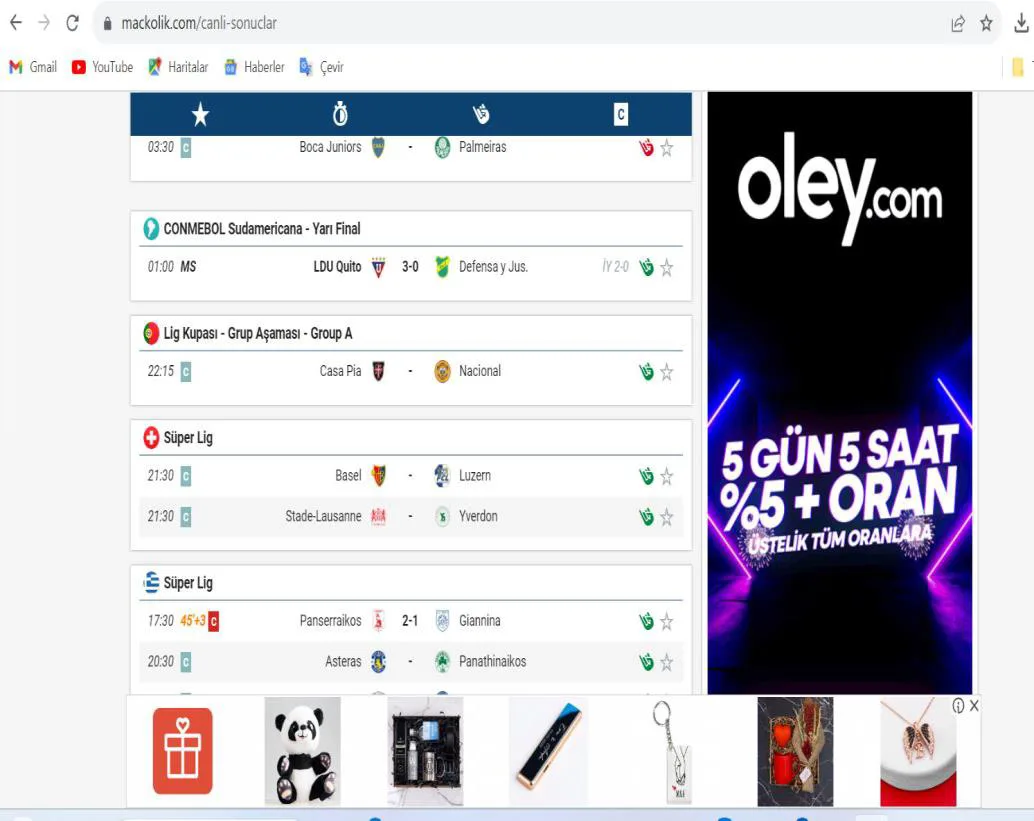The height and width of the screenshot is (821, 1034).
Task: Click the panda plush ad thumbnail
Action: [303, 751]
